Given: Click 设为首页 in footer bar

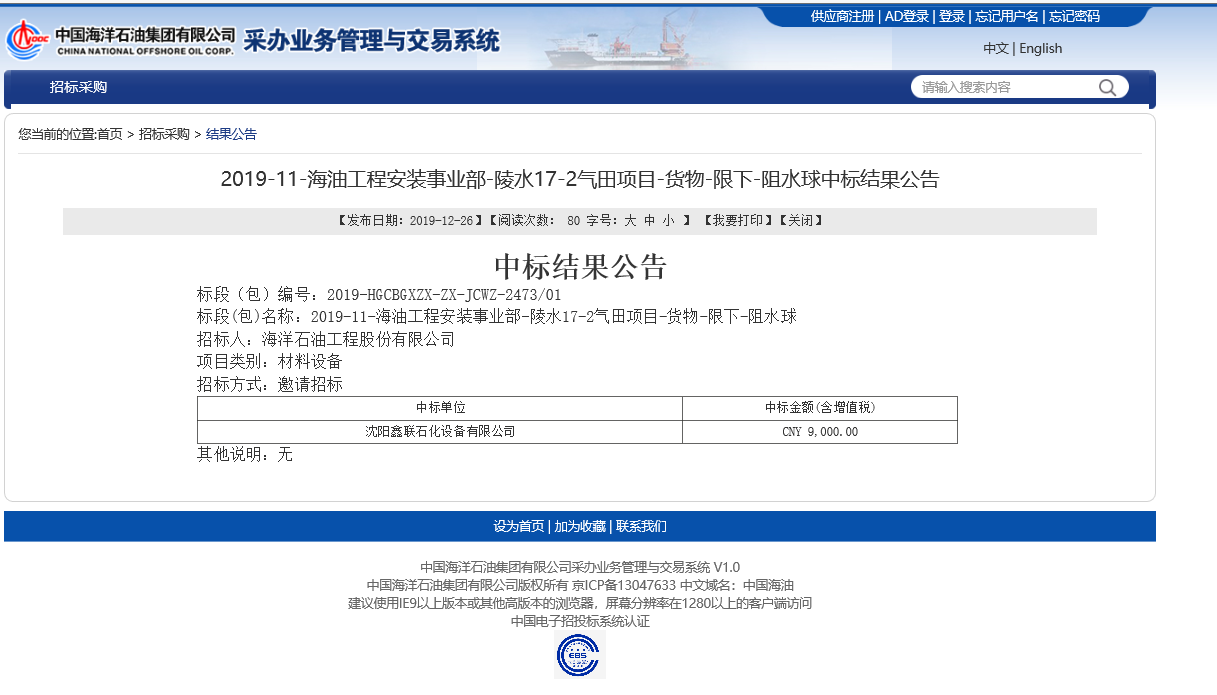Looking at the screenshot, I should tap(519, 526).
